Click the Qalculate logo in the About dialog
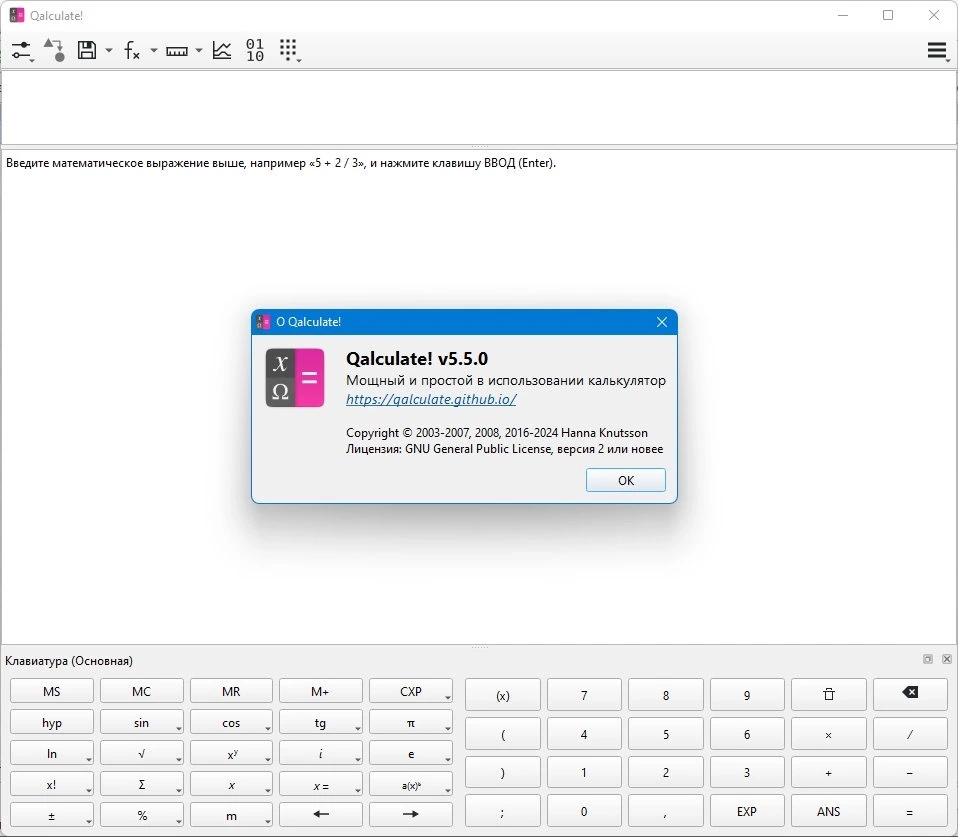The image size is (958, 837). 294,378
